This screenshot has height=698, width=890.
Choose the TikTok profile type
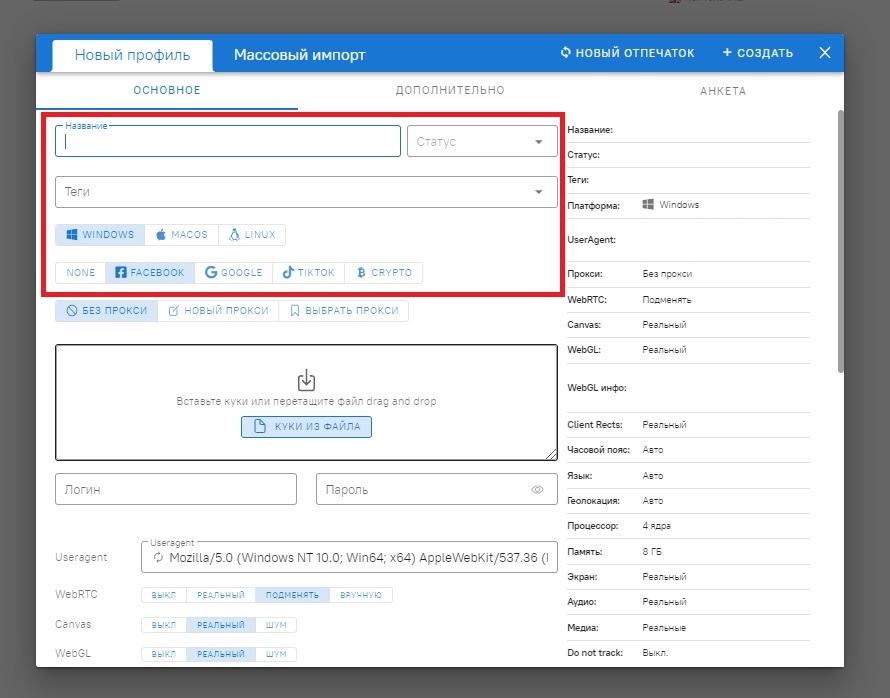(308, 272)
